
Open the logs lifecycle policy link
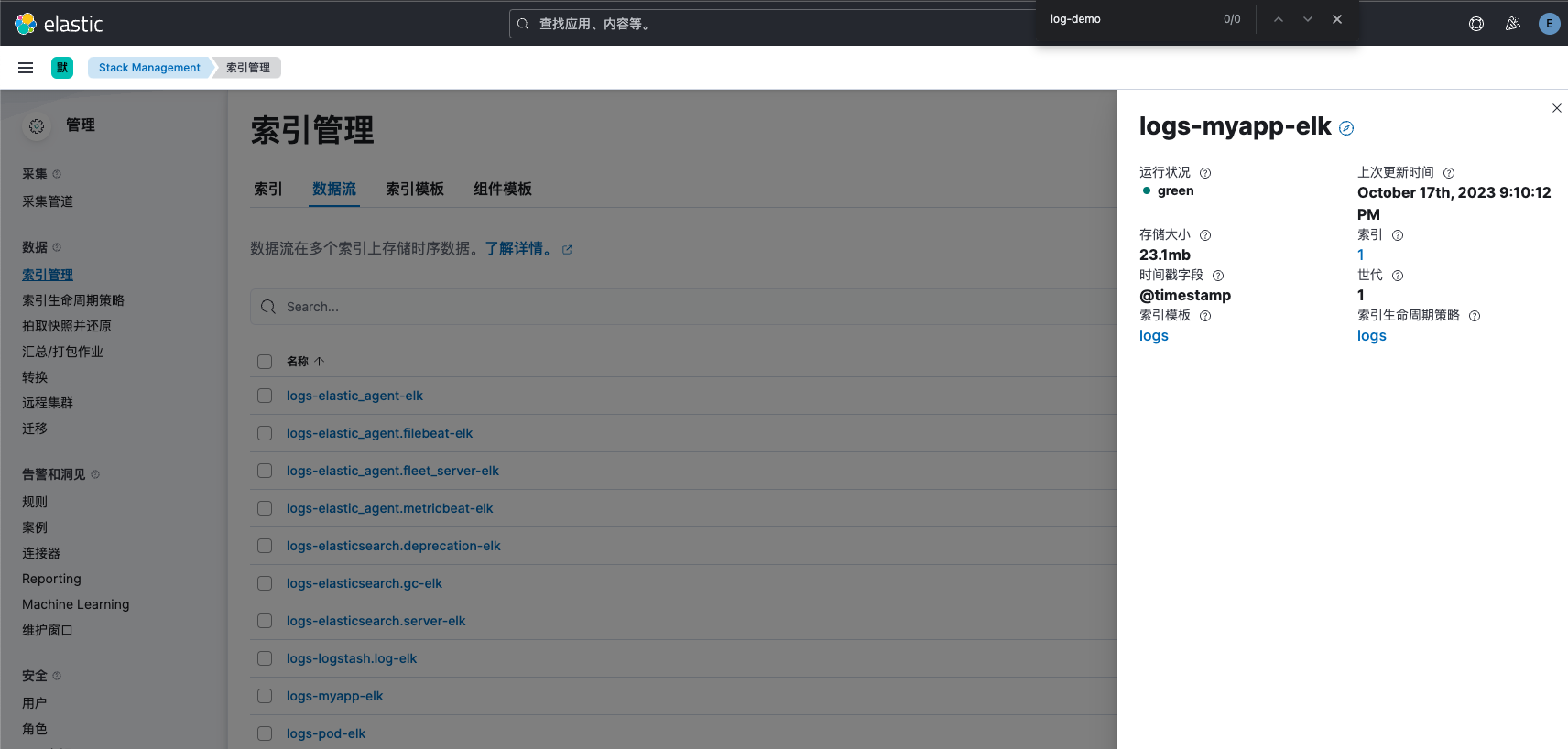click(x=1372, y=336)
